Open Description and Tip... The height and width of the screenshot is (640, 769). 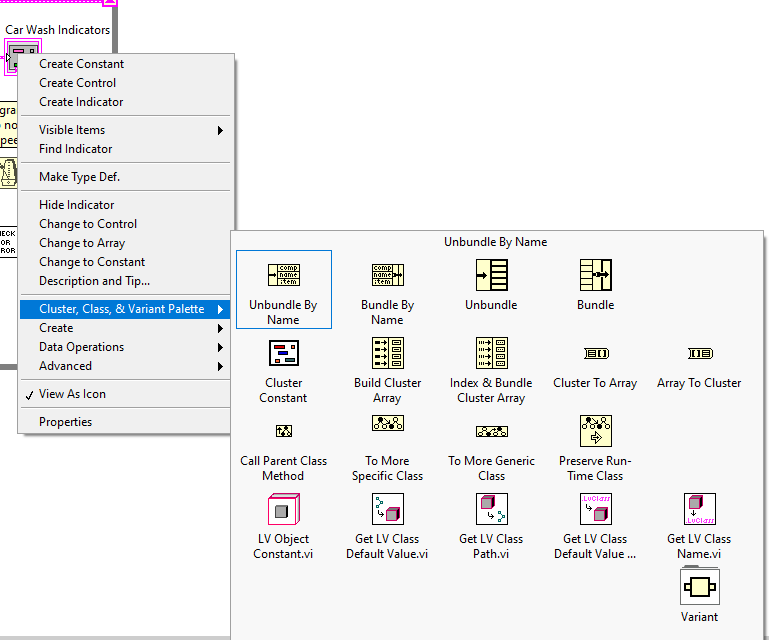(126, 281)
